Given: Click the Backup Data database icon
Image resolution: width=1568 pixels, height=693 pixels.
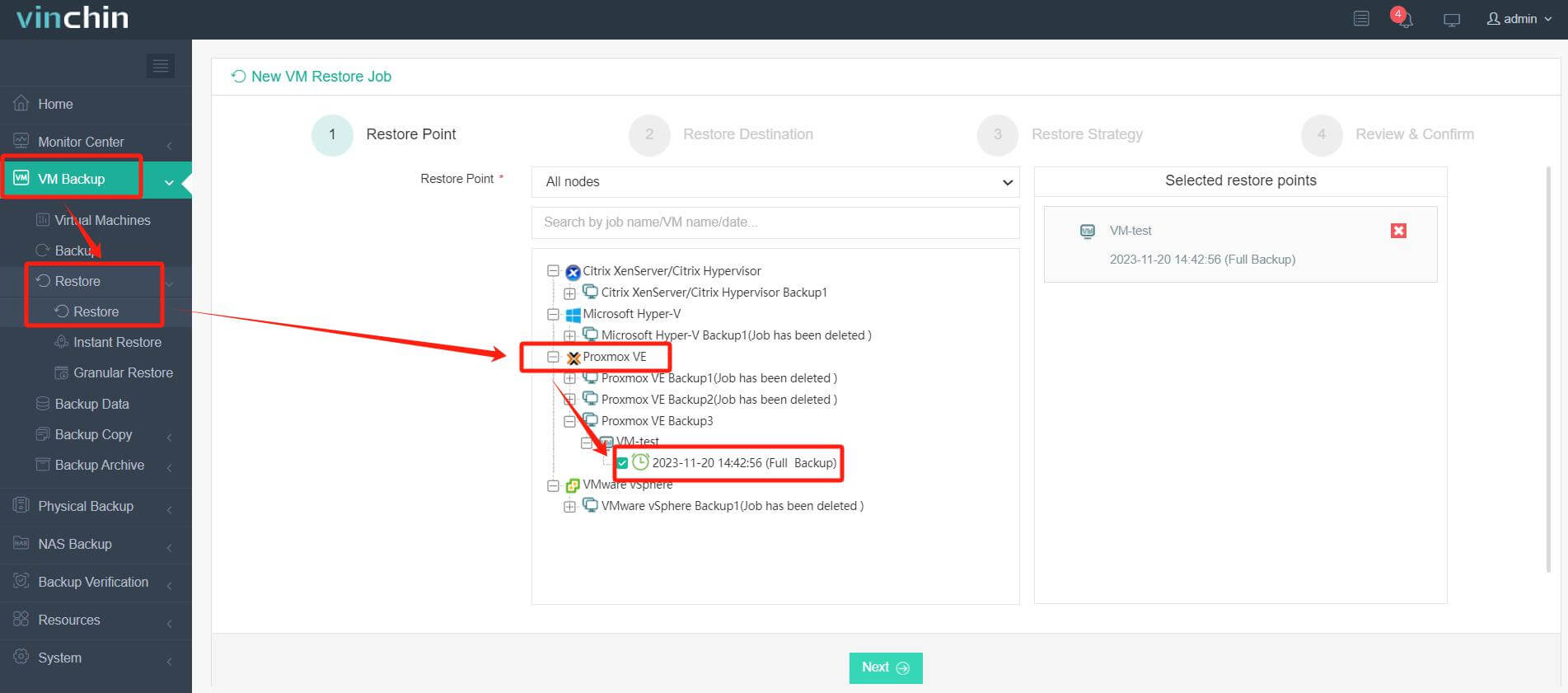Looking at the screenshot, I should (x=43, y=403).
